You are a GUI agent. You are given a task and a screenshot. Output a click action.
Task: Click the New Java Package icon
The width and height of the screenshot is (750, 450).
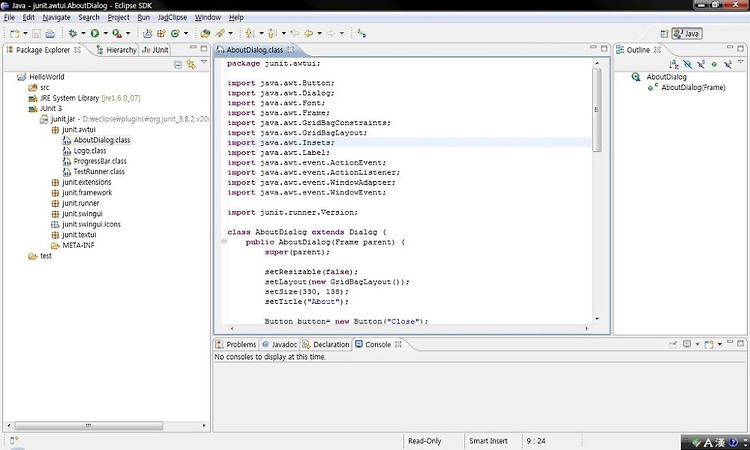point(161,33)
